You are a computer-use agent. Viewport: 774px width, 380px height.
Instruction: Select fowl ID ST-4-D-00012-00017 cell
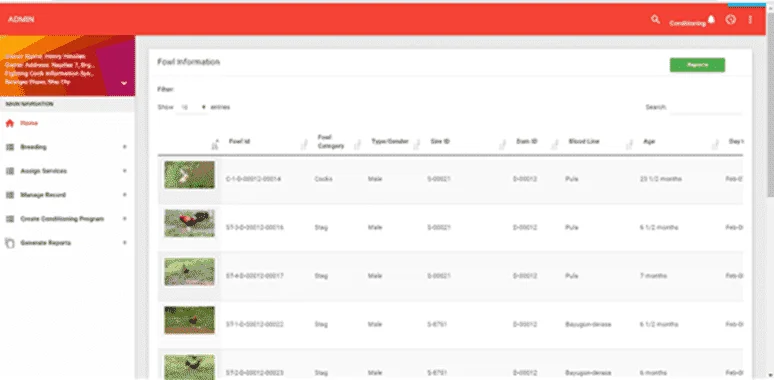click(x=254, y=276)
